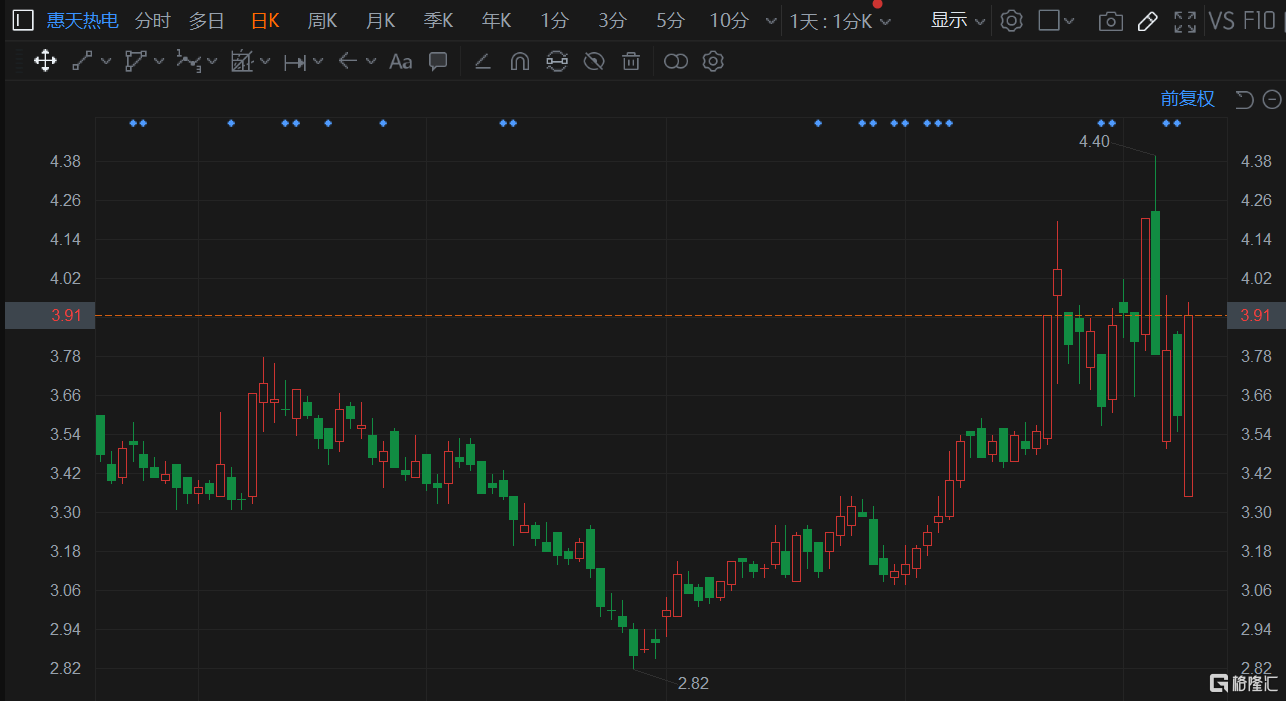Switch to 1分 period tab

[x=554, y=20]
